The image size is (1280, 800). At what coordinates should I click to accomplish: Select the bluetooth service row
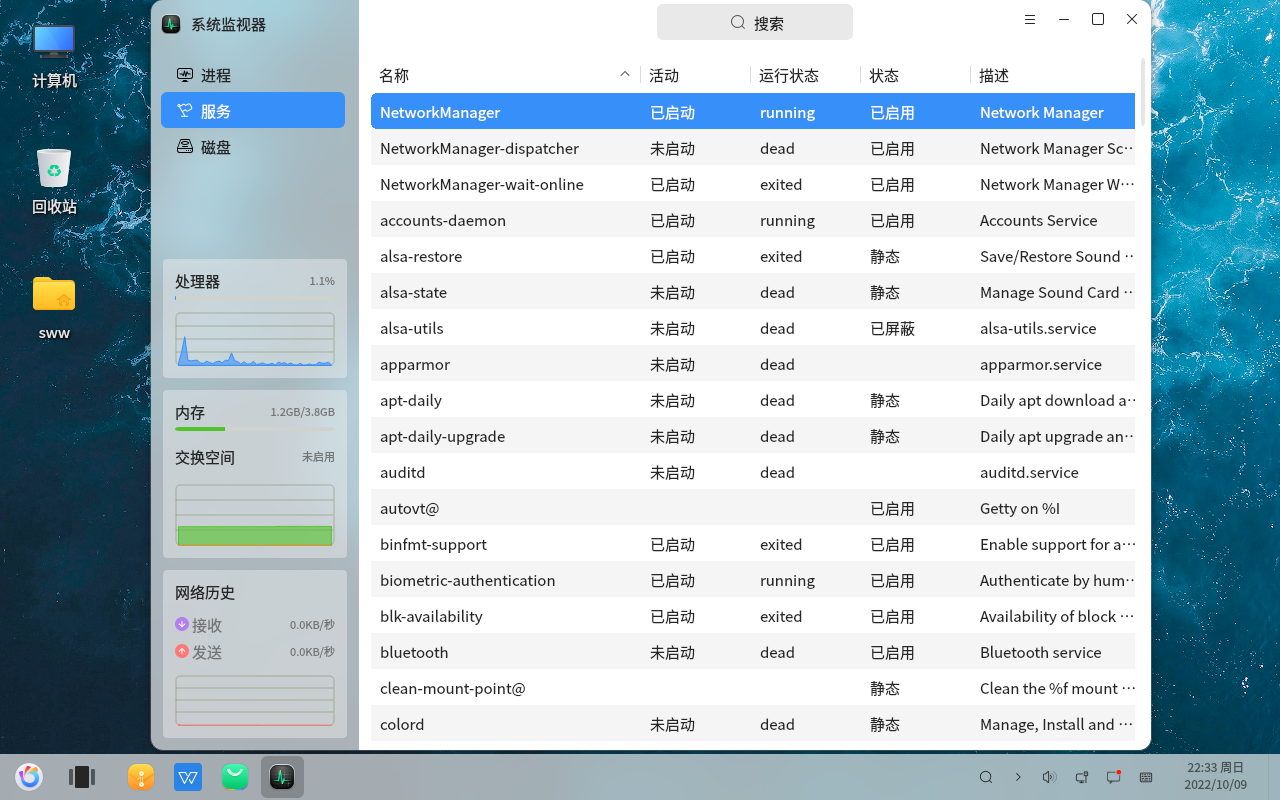pos(753,651)
